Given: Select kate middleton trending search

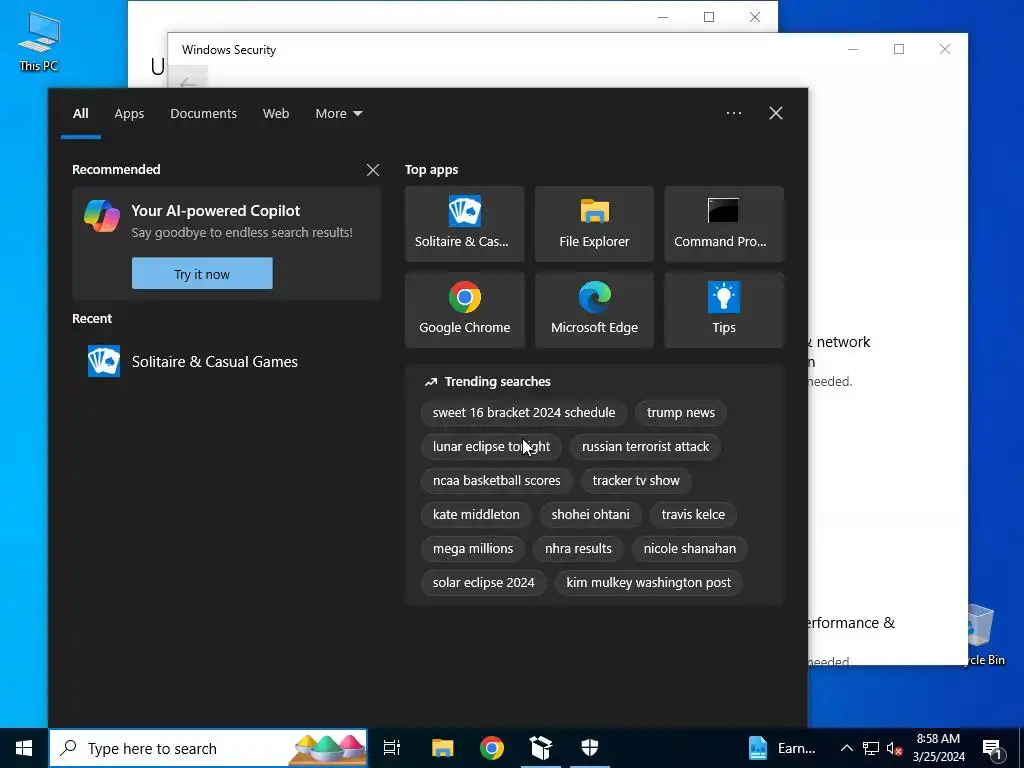Looking at the screenshot, I should [476, 515].
